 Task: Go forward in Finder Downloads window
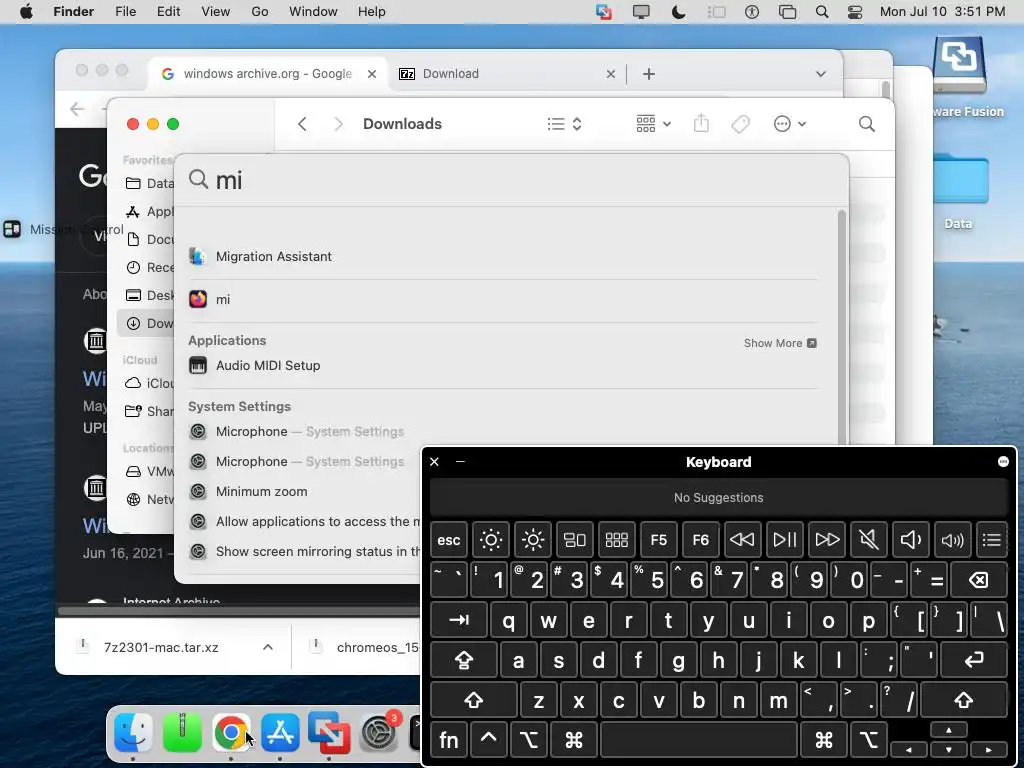point(338,124)
